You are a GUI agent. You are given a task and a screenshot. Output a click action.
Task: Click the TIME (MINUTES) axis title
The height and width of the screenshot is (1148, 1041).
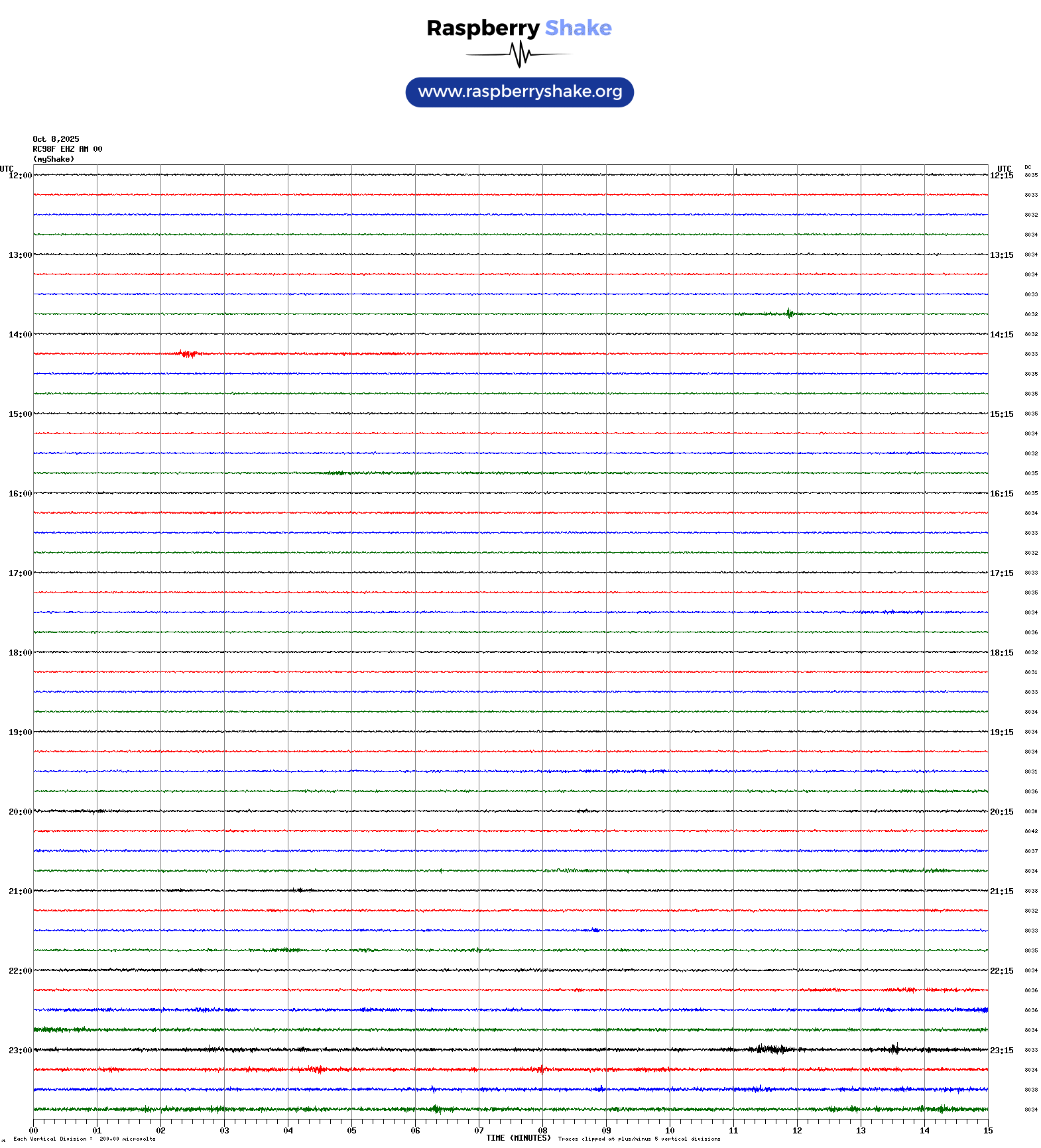pyautogui.click(x=518, y=1138)
